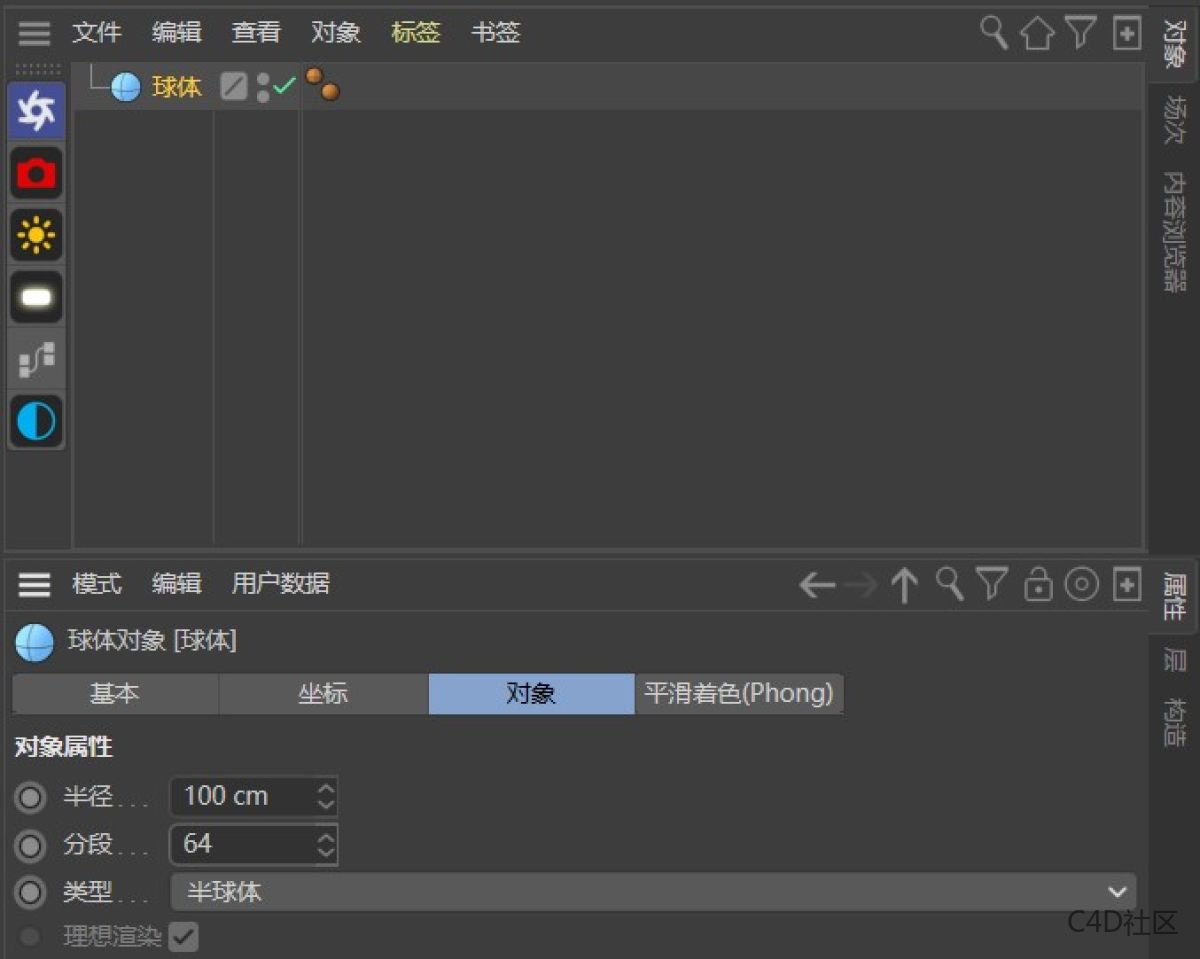The image size is (1200, 959).
Task: Click the 半径 input field showing 100 cm
Action: pos(245,796)
